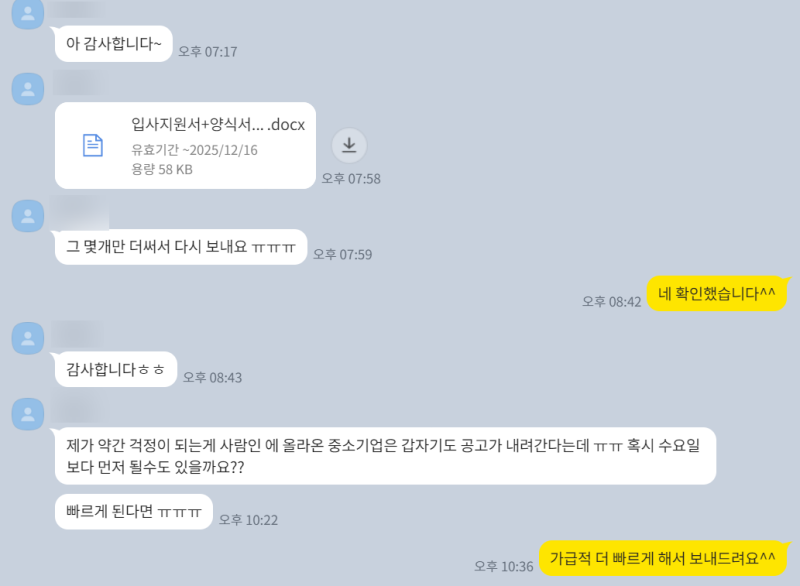Viewport: 800px width, 586px height.
Task: Select the '감사합니다ㅎㅎ' message bubble
Action: click(115, 369)
